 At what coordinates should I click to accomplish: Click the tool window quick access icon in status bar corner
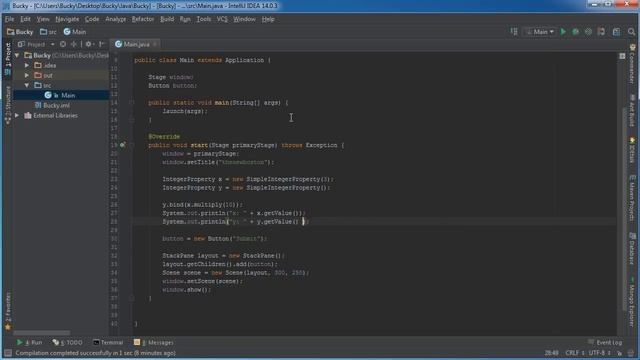[8, 353]
